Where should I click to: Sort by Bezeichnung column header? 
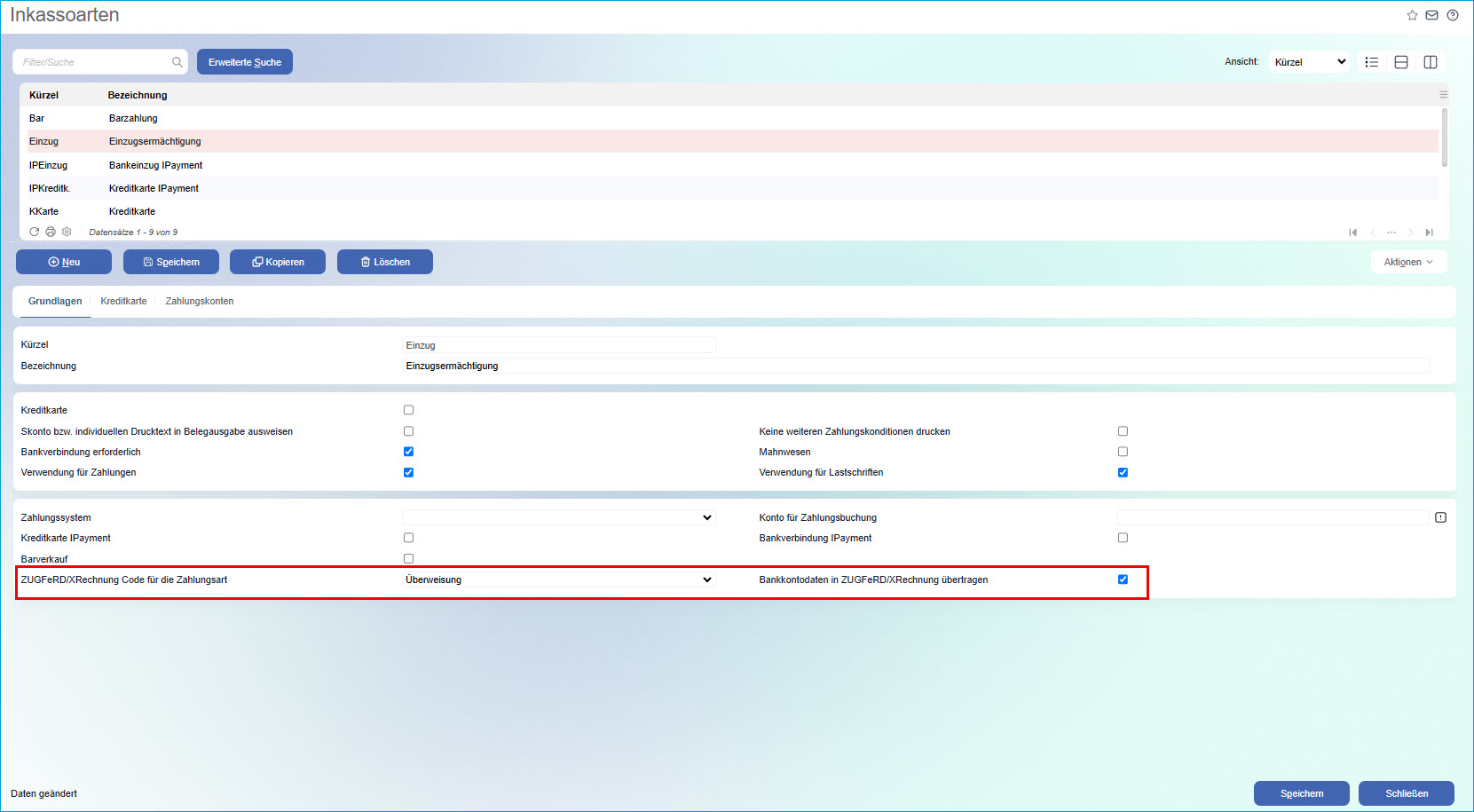[138, 95]
